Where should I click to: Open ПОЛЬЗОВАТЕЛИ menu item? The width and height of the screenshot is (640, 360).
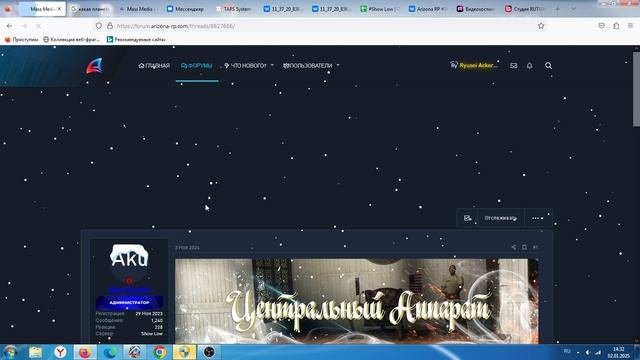(307, 66)
